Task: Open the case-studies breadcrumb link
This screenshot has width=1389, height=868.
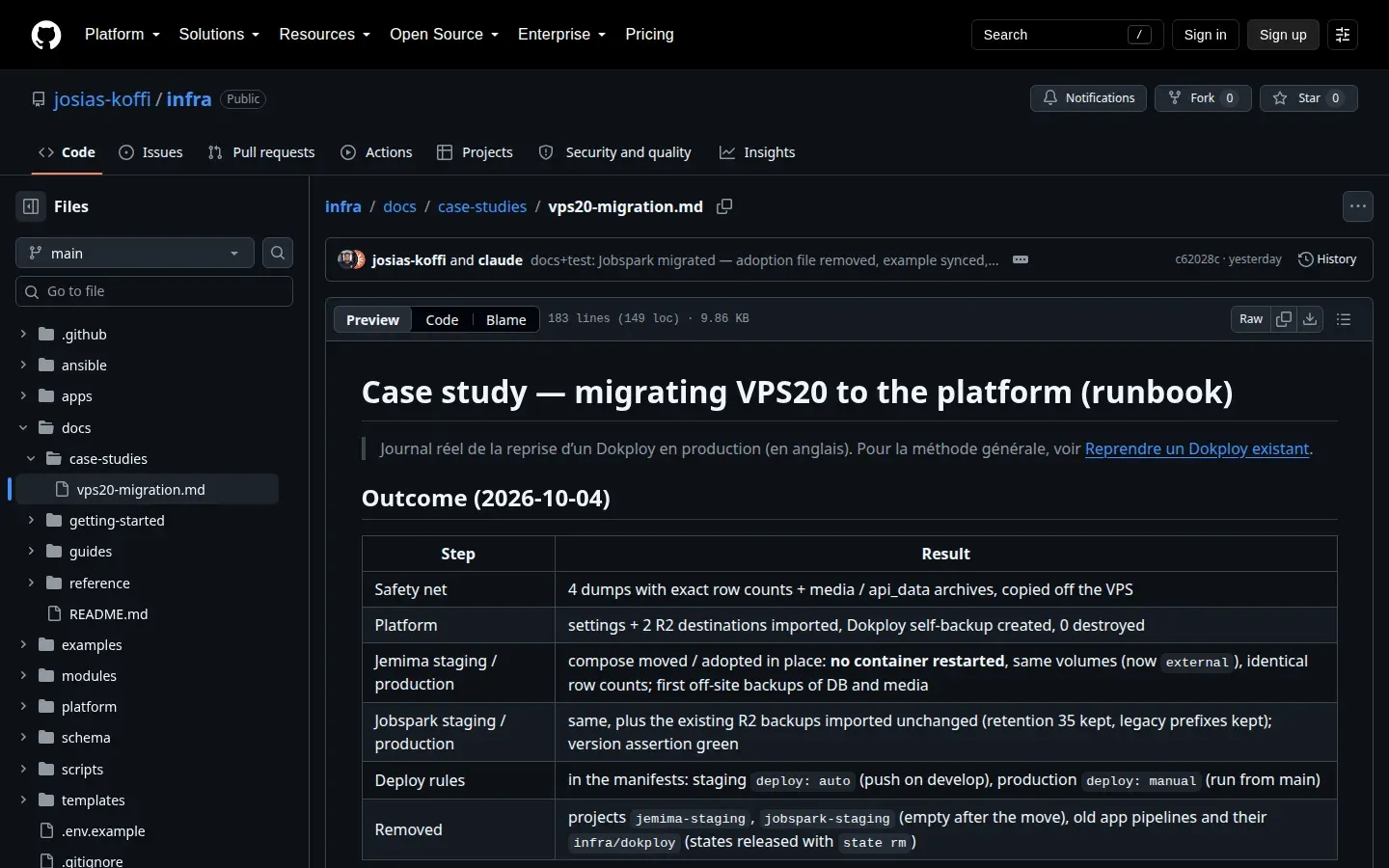Action: (482, 206)
